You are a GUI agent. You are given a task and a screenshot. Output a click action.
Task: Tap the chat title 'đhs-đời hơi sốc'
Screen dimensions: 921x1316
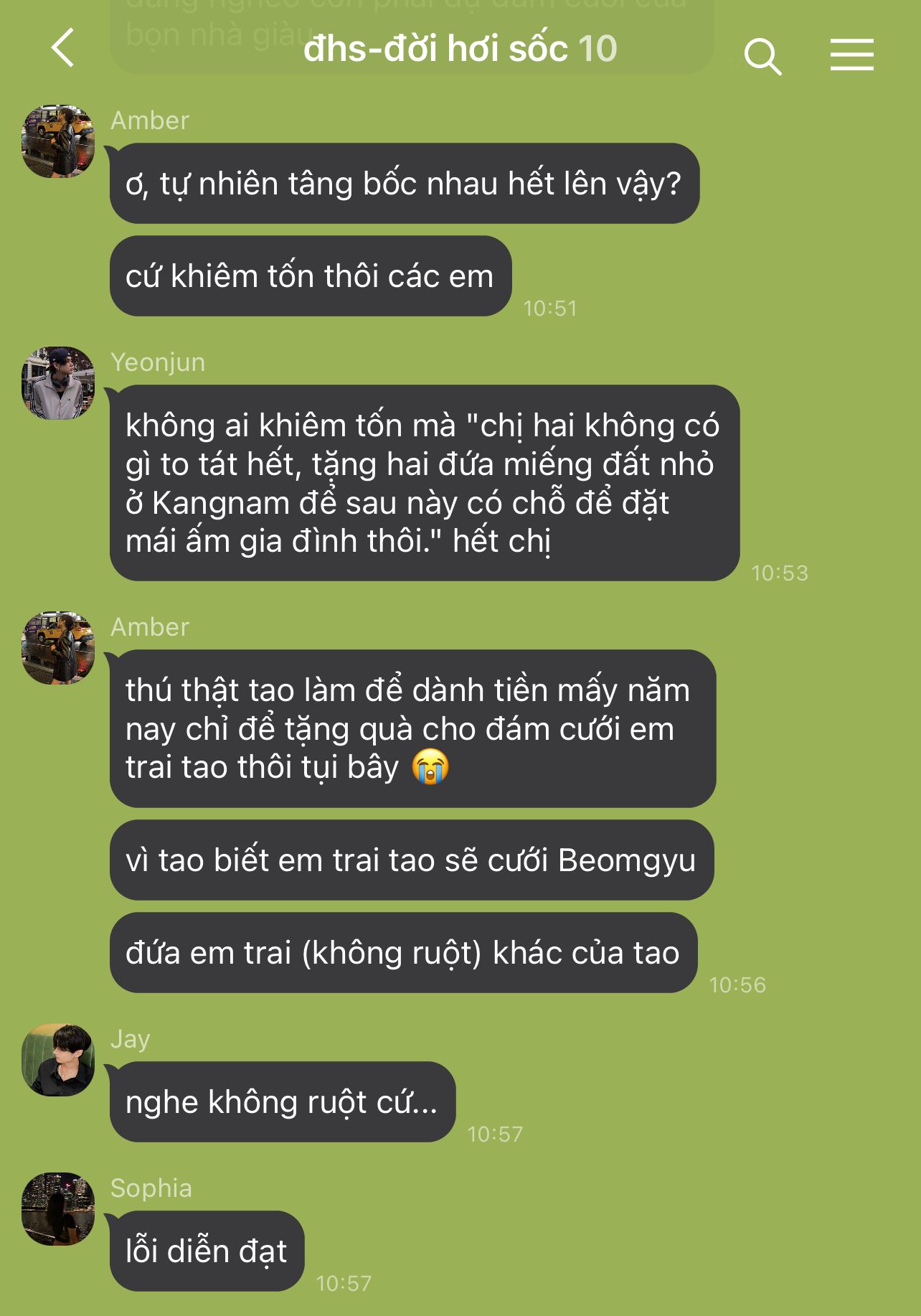tap(436, 49)
